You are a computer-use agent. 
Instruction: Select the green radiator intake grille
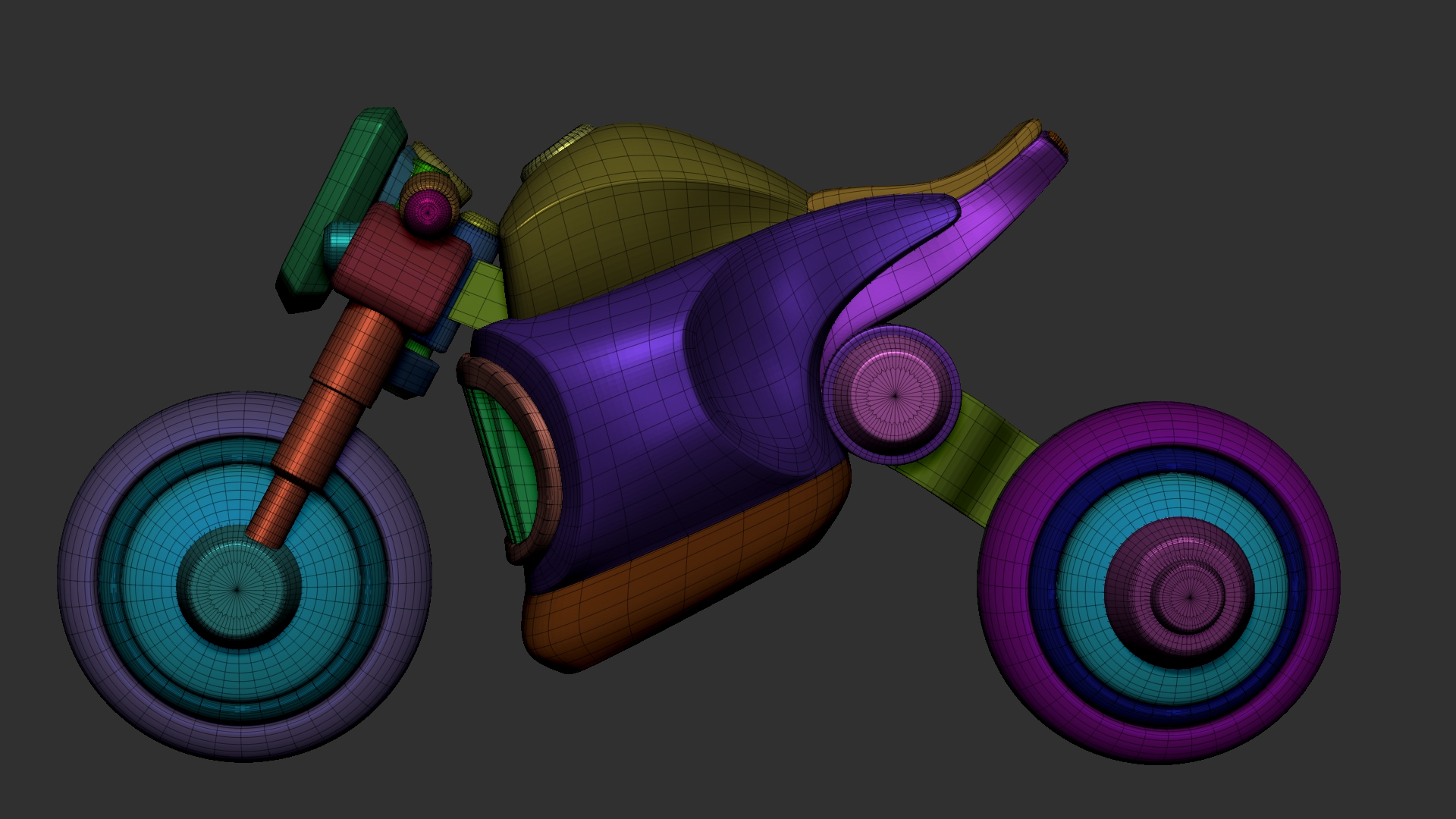click(504, 463)
